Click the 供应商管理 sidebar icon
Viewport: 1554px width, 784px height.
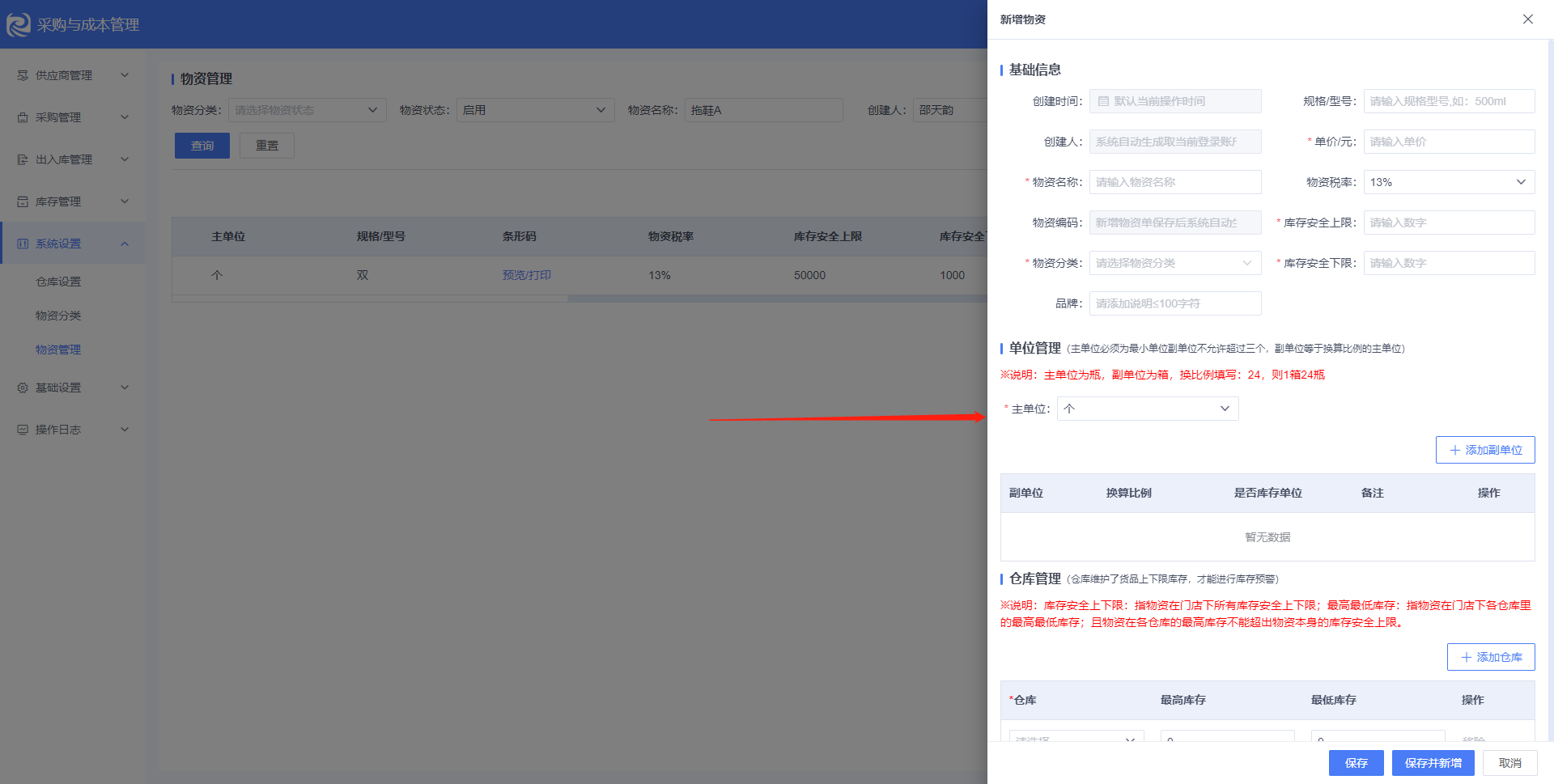point(23,75)
